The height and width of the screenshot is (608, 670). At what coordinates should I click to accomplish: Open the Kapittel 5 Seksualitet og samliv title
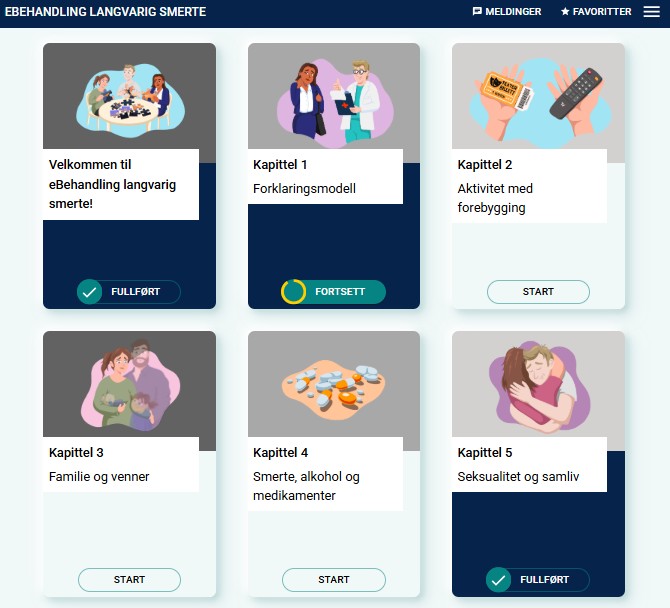(518, 464)
